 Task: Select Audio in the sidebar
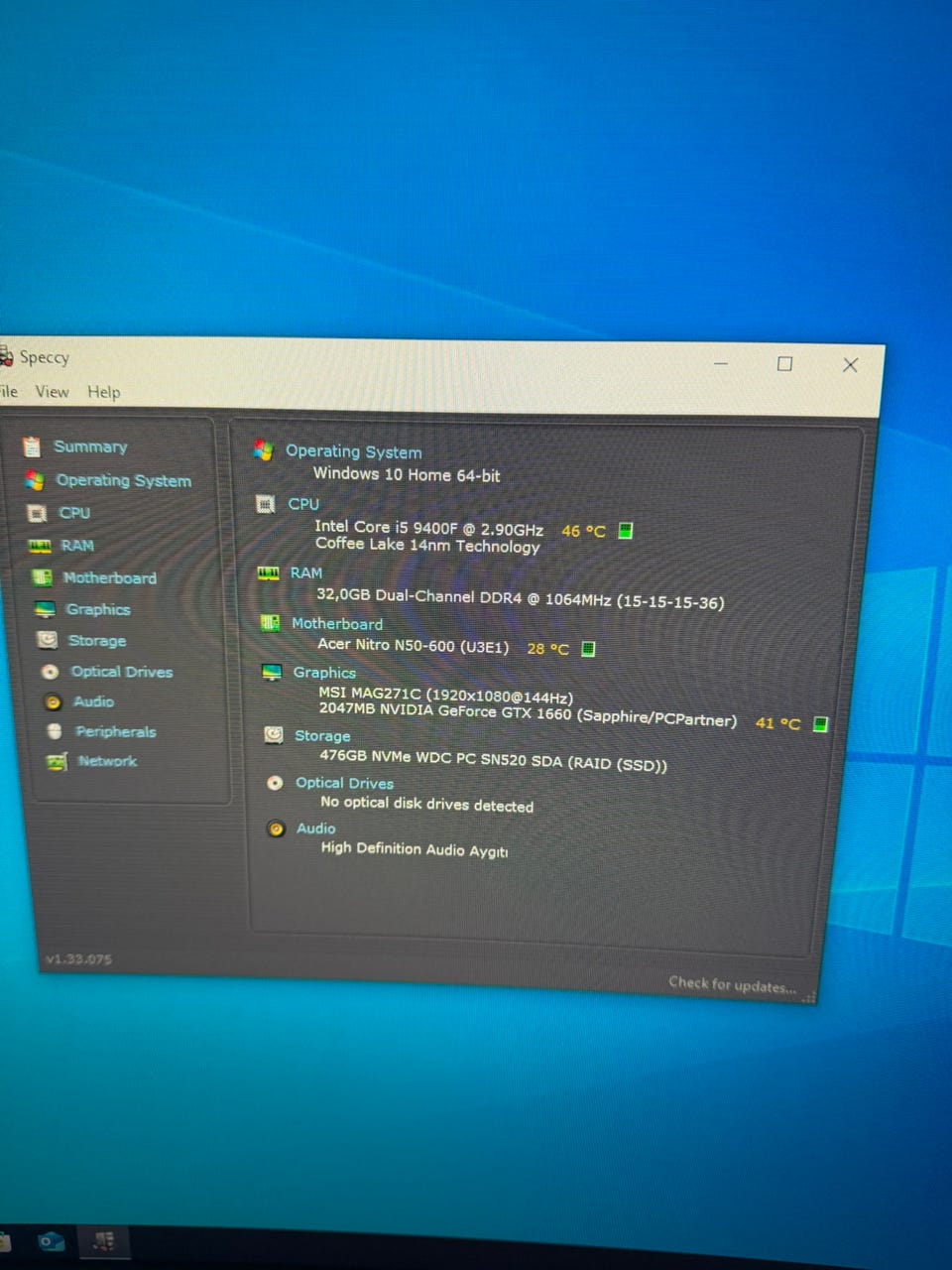[94, 701]
